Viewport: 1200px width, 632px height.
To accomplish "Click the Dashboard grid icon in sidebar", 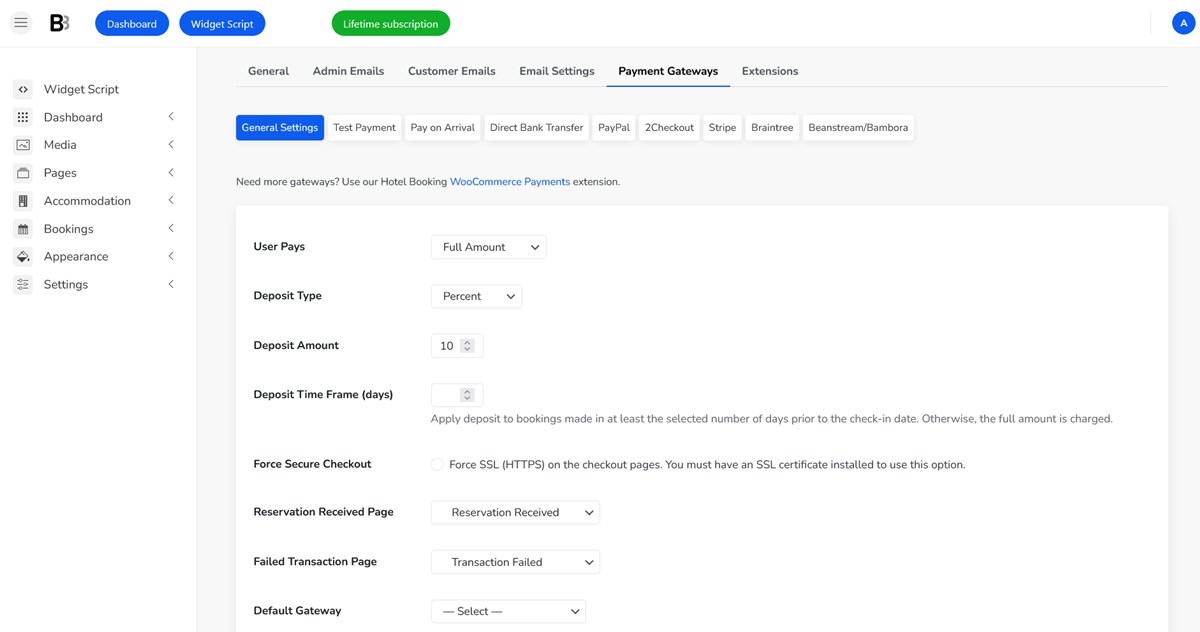I will coord(23,117).
